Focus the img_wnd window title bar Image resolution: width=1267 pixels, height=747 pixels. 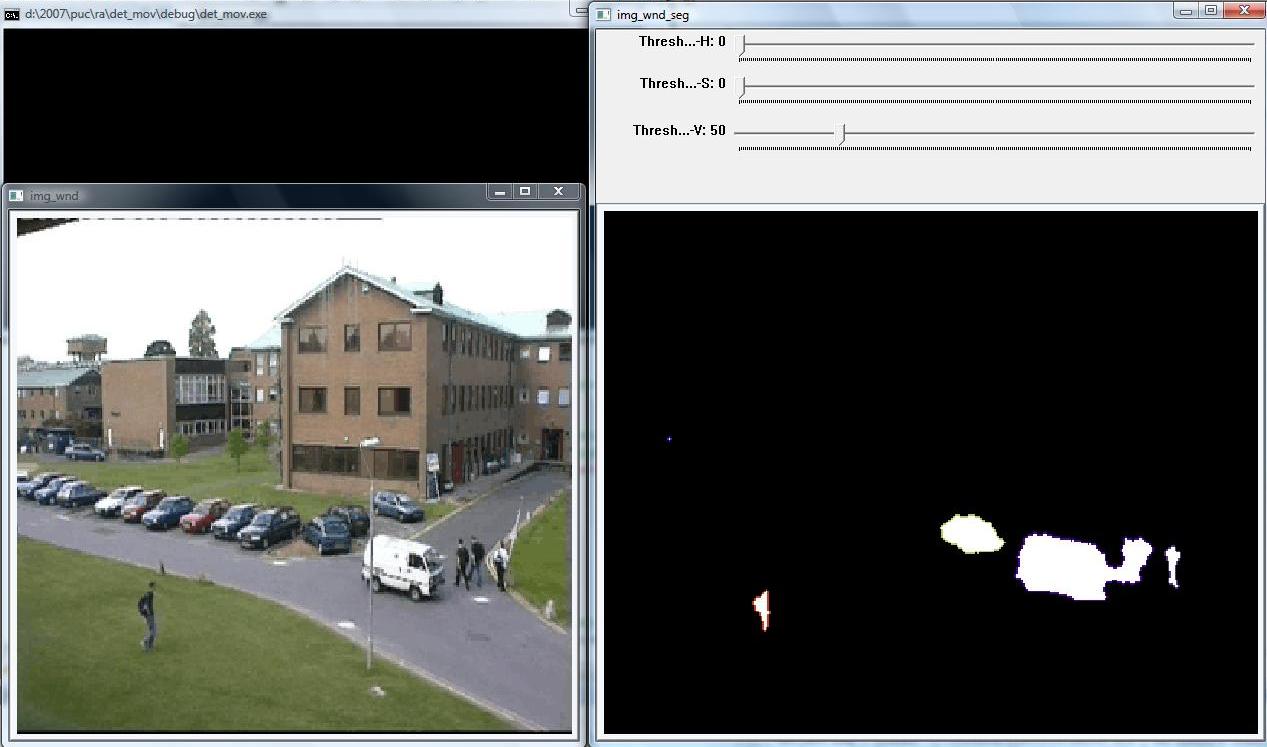pos(250,195)
